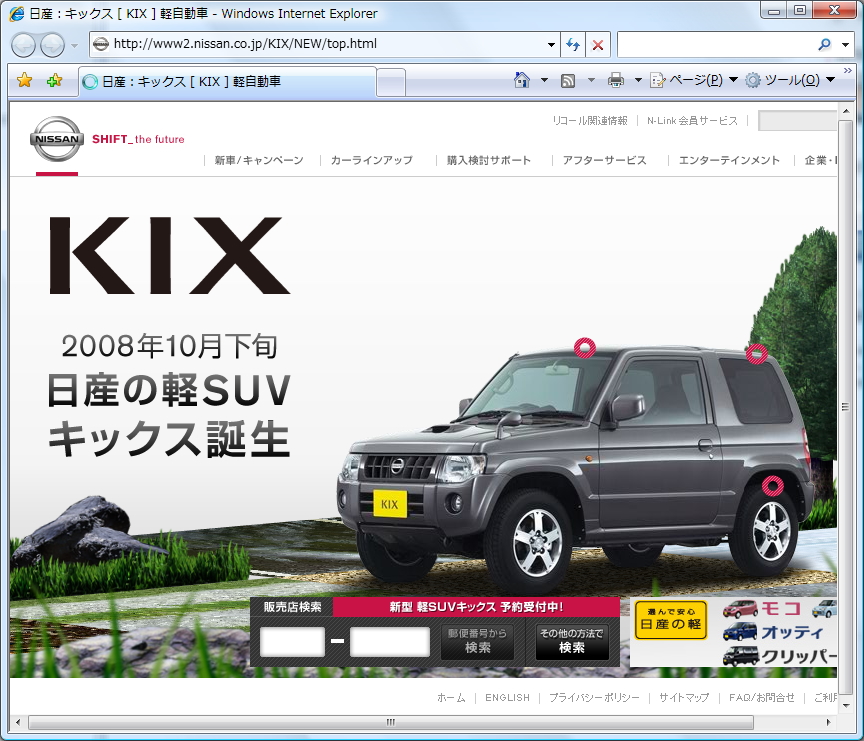Open the リコール関連情報 link
This screenshot has height=741, width=864.
(x=590, y=121)
